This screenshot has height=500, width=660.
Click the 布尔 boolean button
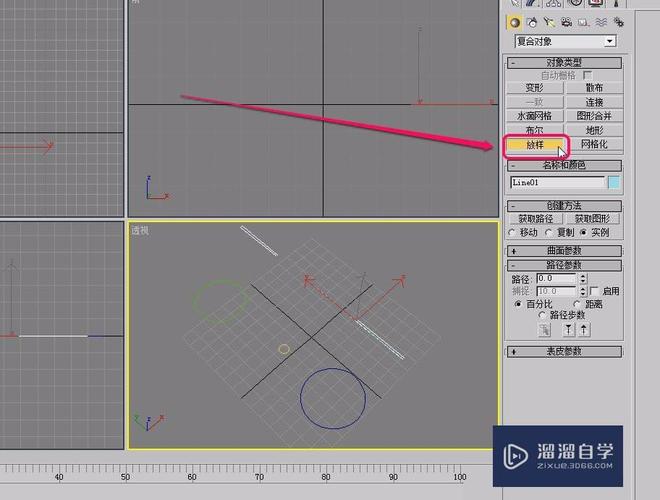(535, 130)
